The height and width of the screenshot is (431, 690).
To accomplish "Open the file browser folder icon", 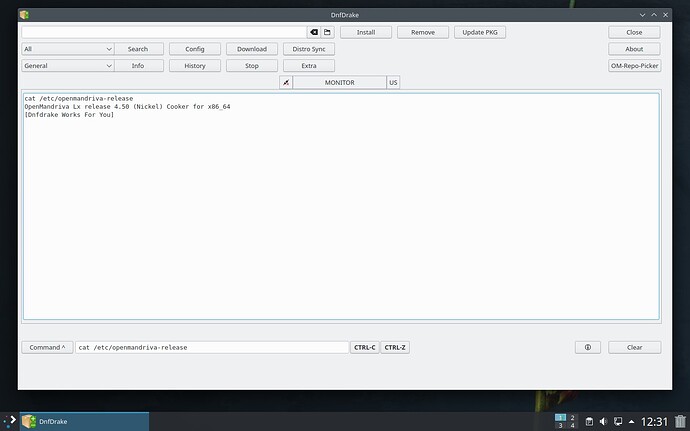I will point(327,32).
